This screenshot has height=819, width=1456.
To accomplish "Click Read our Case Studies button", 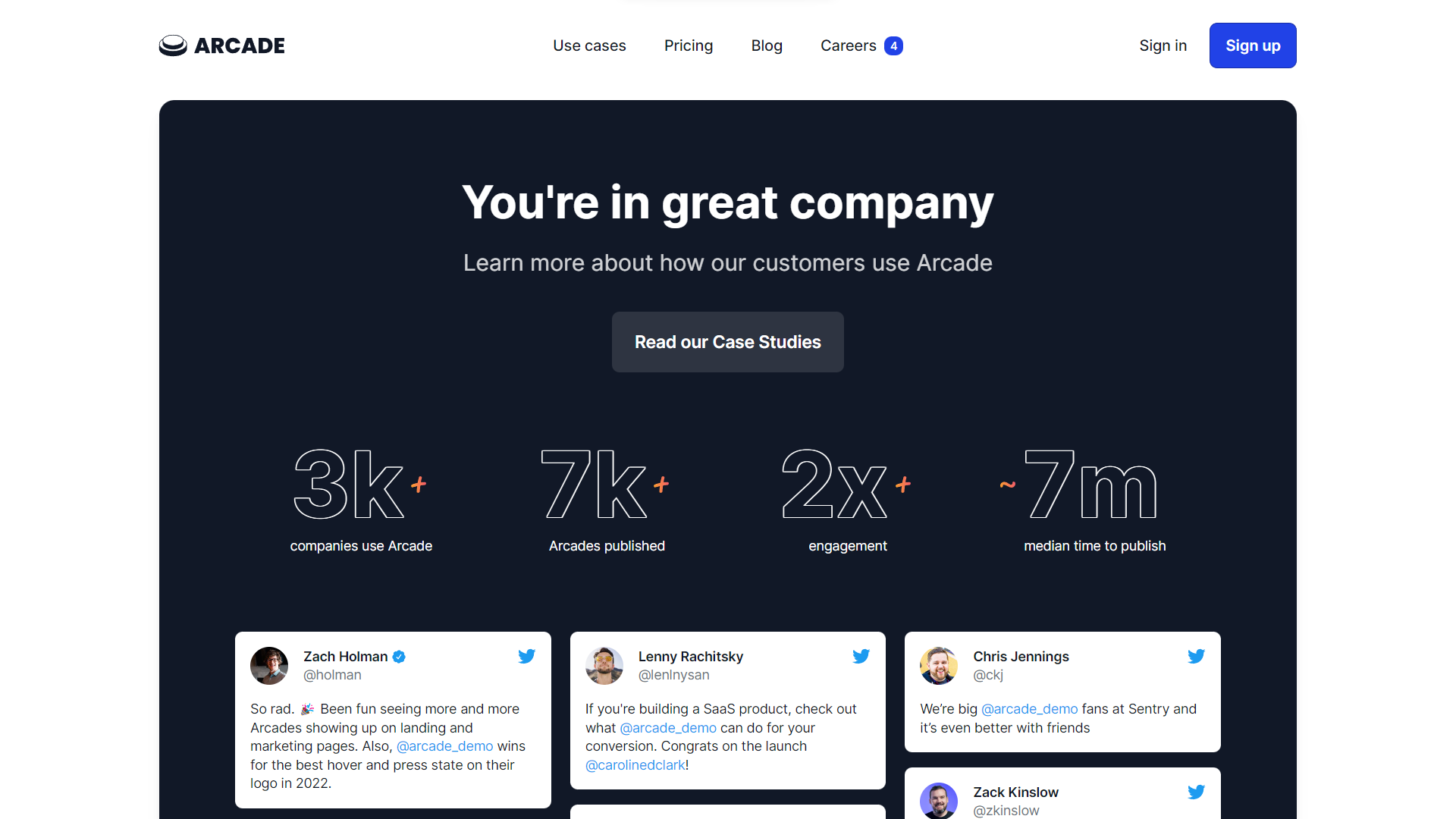I will (728, 342).
